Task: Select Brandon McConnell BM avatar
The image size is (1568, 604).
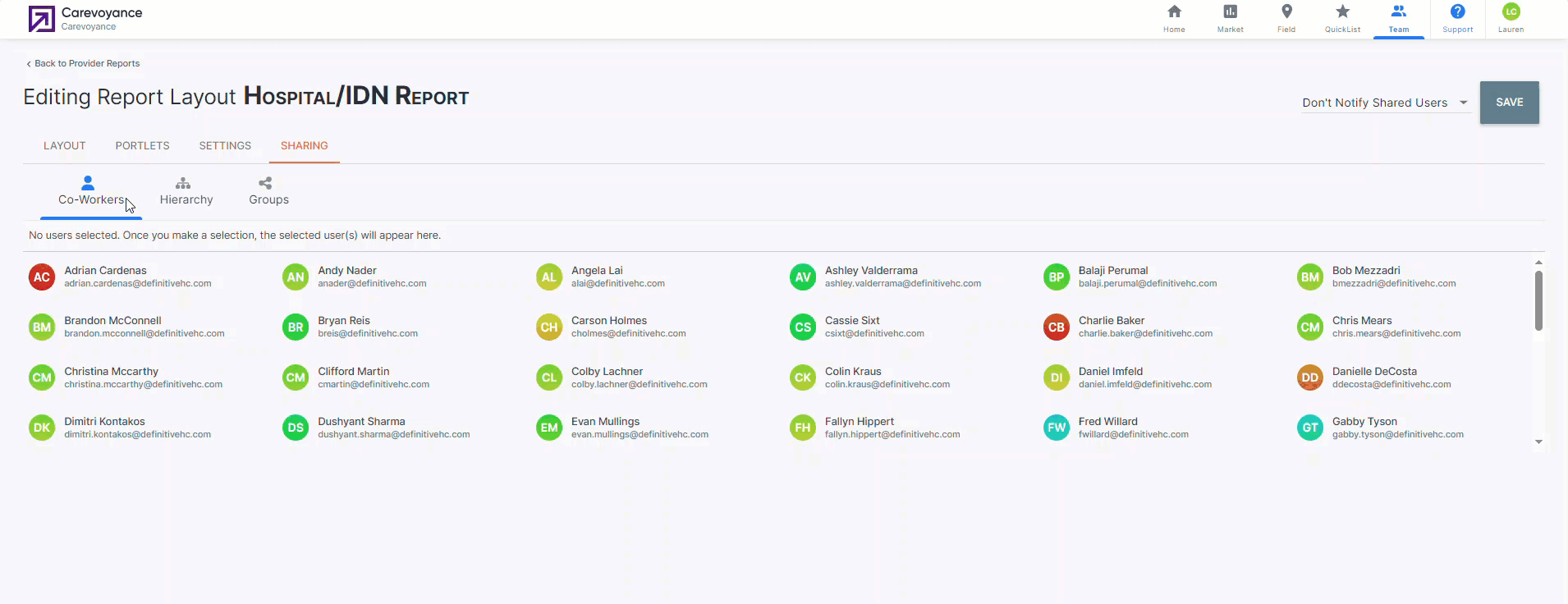Action: pyautogui.click(x=42, y=327)
